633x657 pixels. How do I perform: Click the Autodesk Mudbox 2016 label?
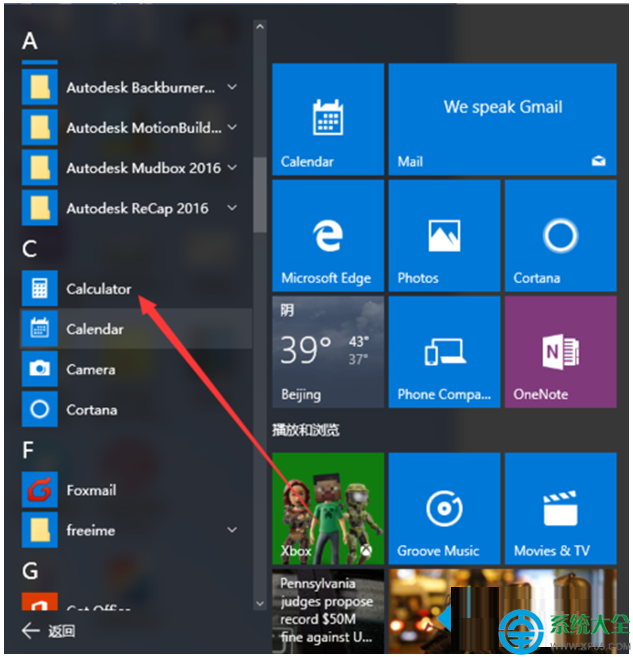click(143, 168)
